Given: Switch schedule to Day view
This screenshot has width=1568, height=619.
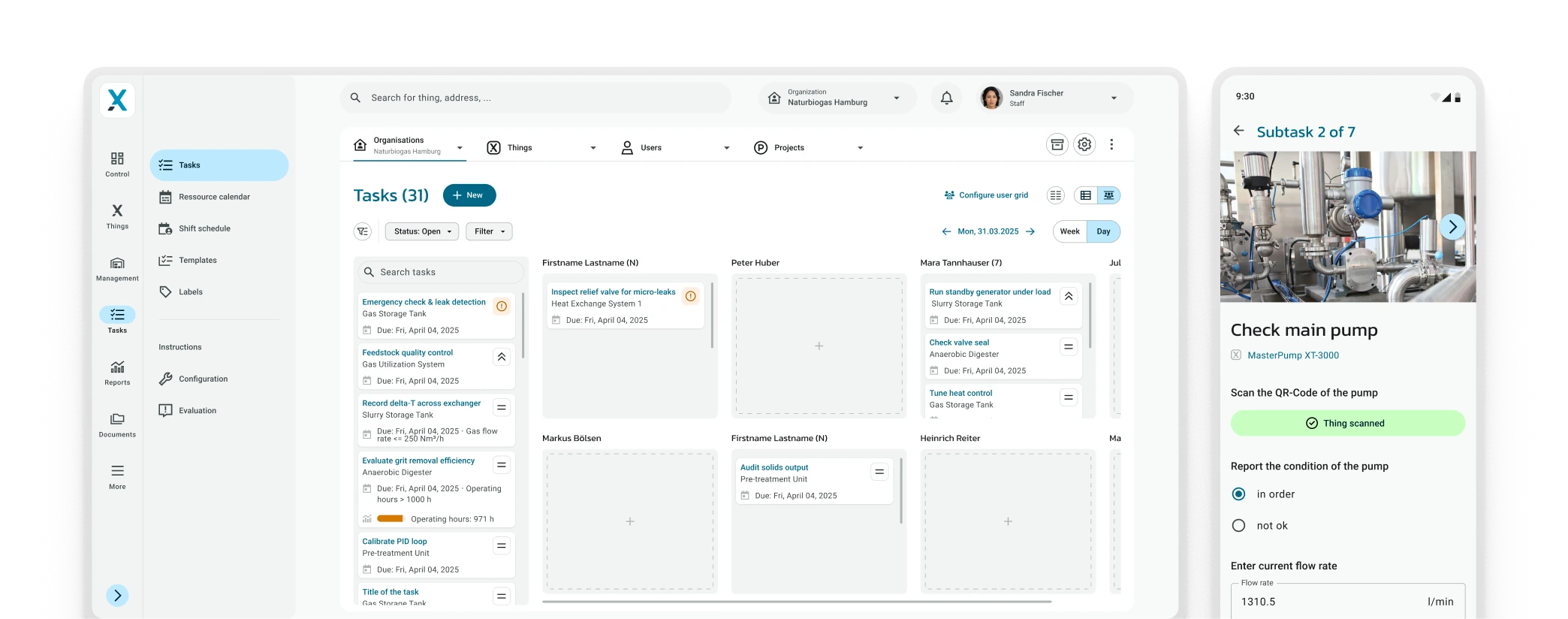Looking at the screenshot, I should pyautogui.click(x=1103, y=231).
